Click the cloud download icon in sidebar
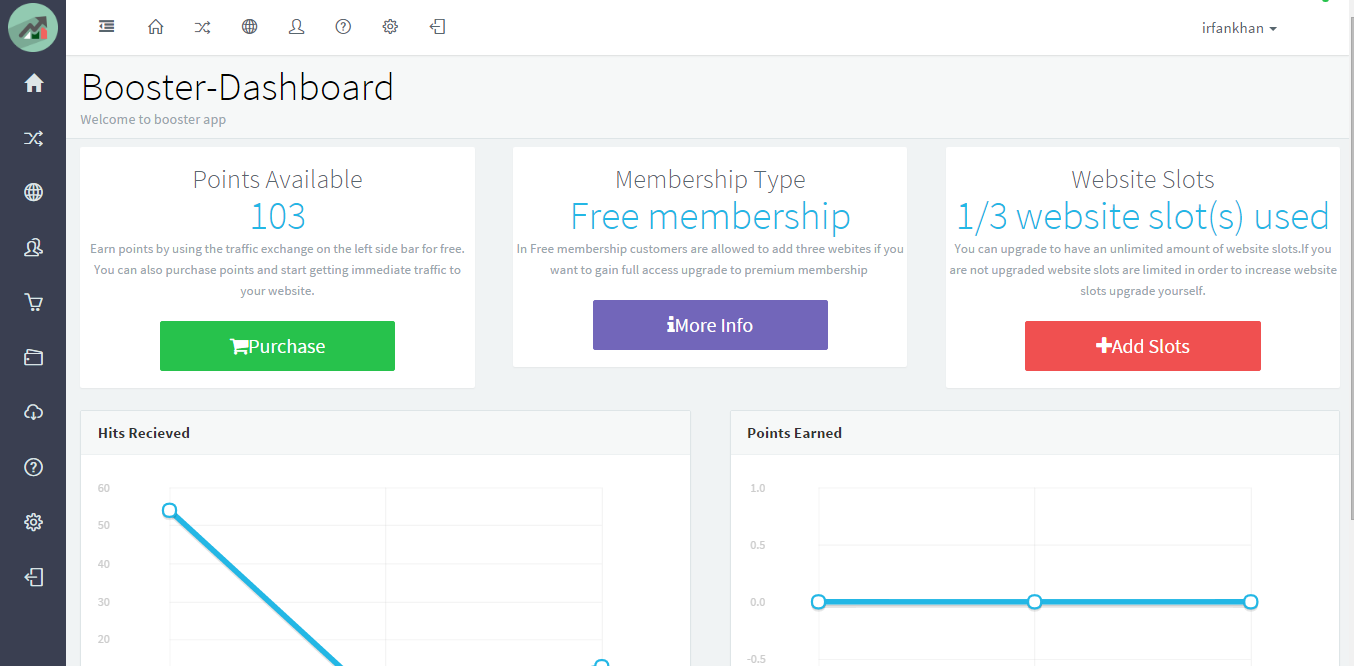Viewport: 1354px width, 666px height. coord(33,412)
